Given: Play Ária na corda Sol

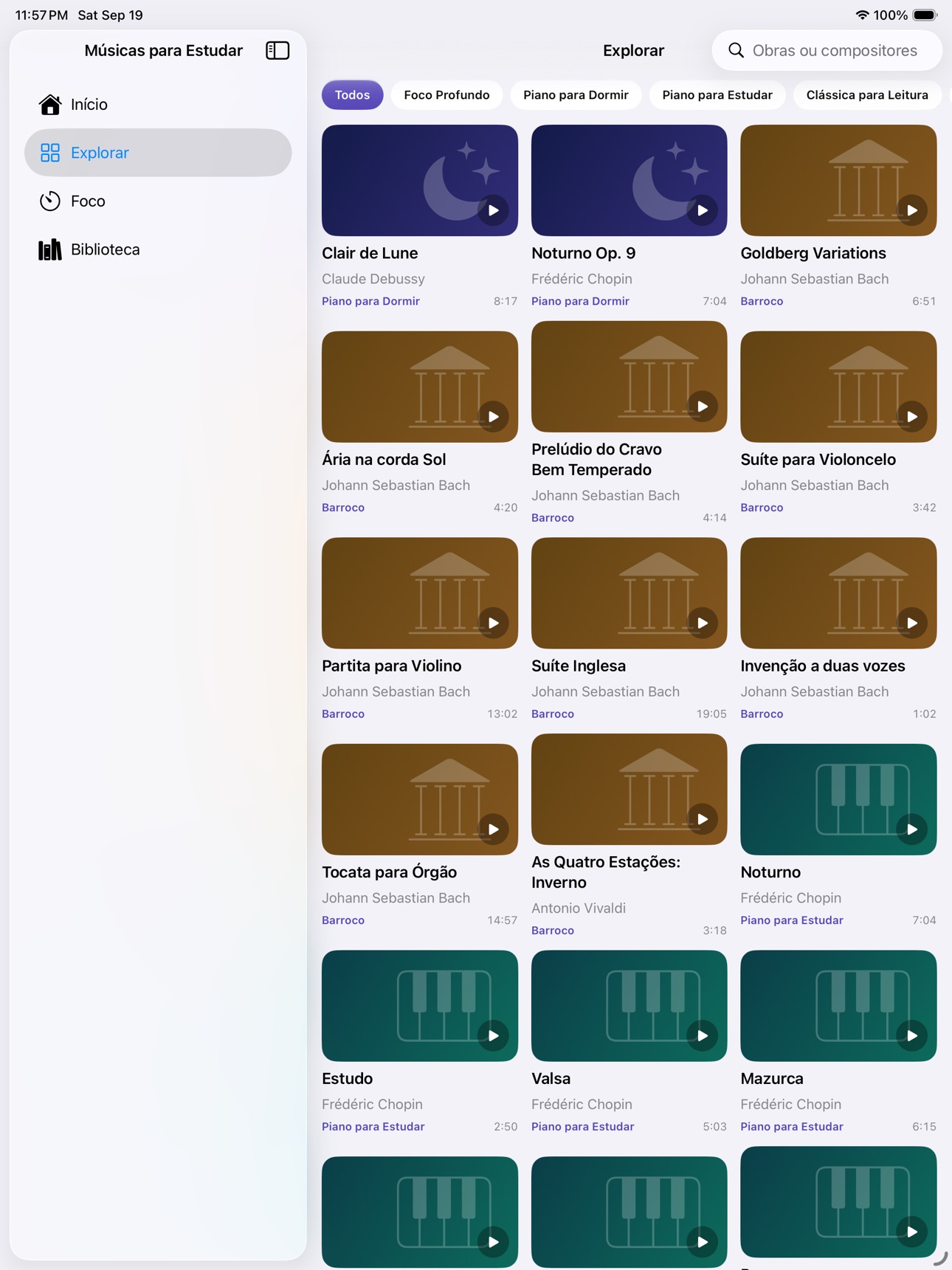Looking at the screenshot, I should tap(493, 416).
